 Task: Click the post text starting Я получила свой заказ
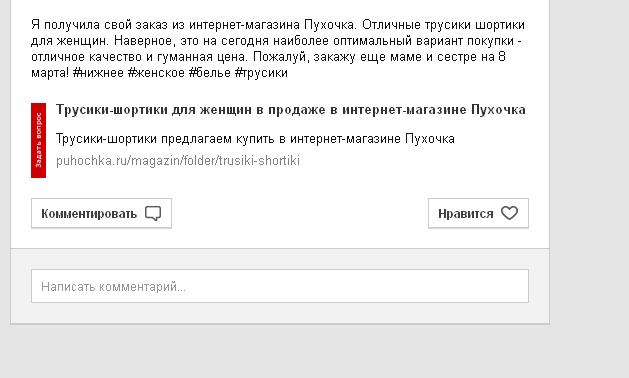[x=278, y=49]
